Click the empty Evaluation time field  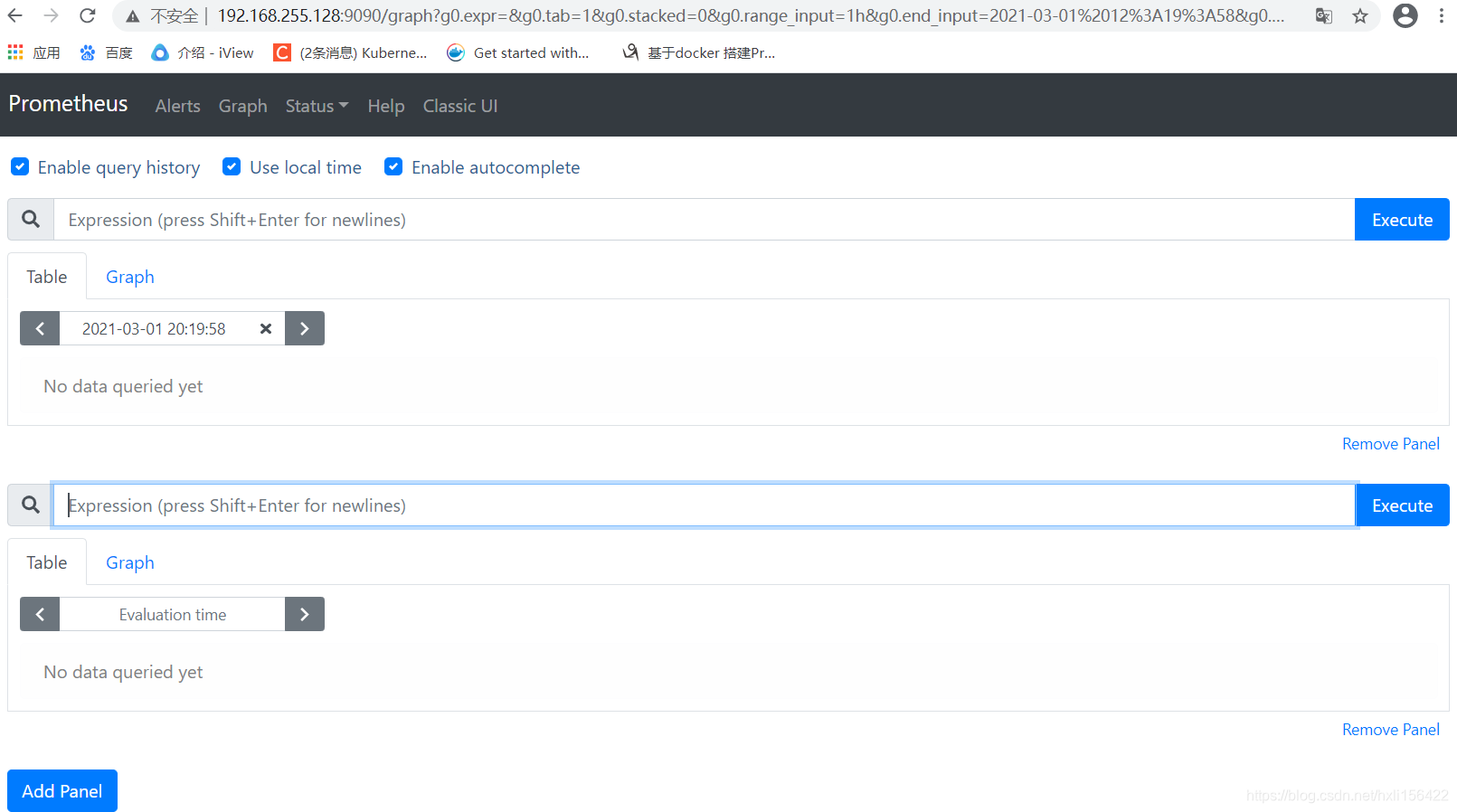point(172,614)
